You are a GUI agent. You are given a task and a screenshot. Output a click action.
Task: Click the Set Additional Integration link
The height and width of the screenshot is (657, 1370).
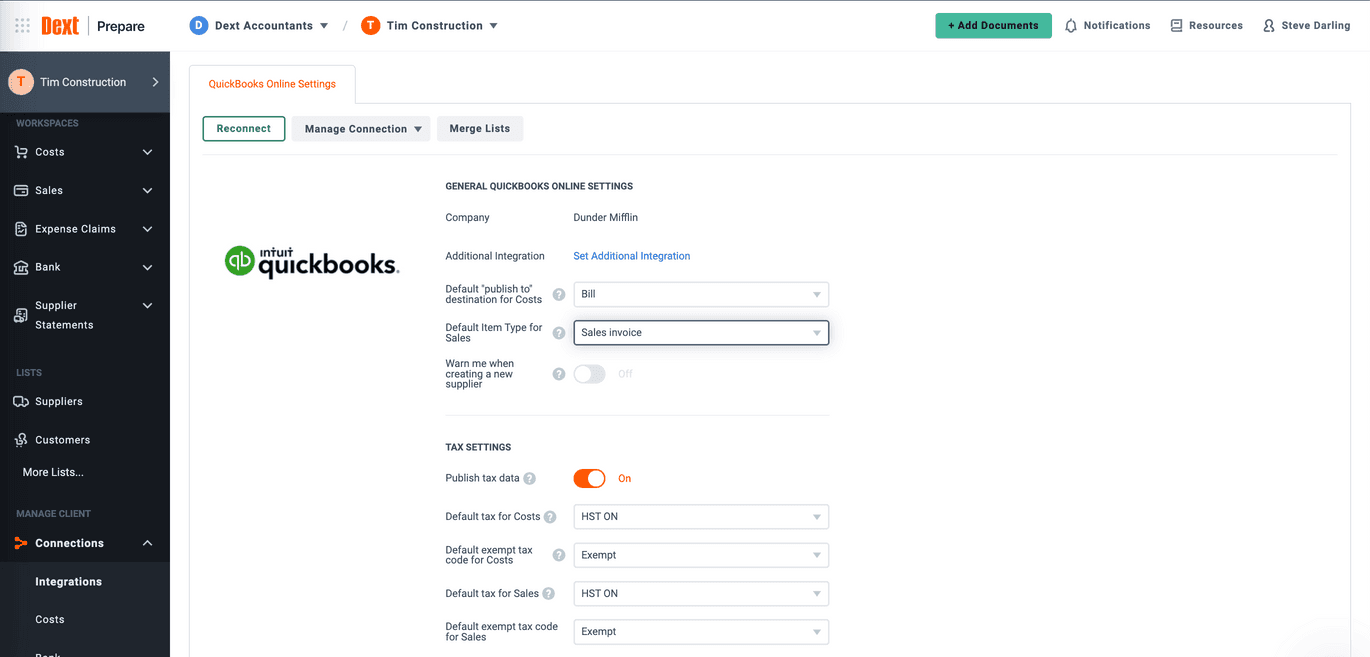(632, 256)
